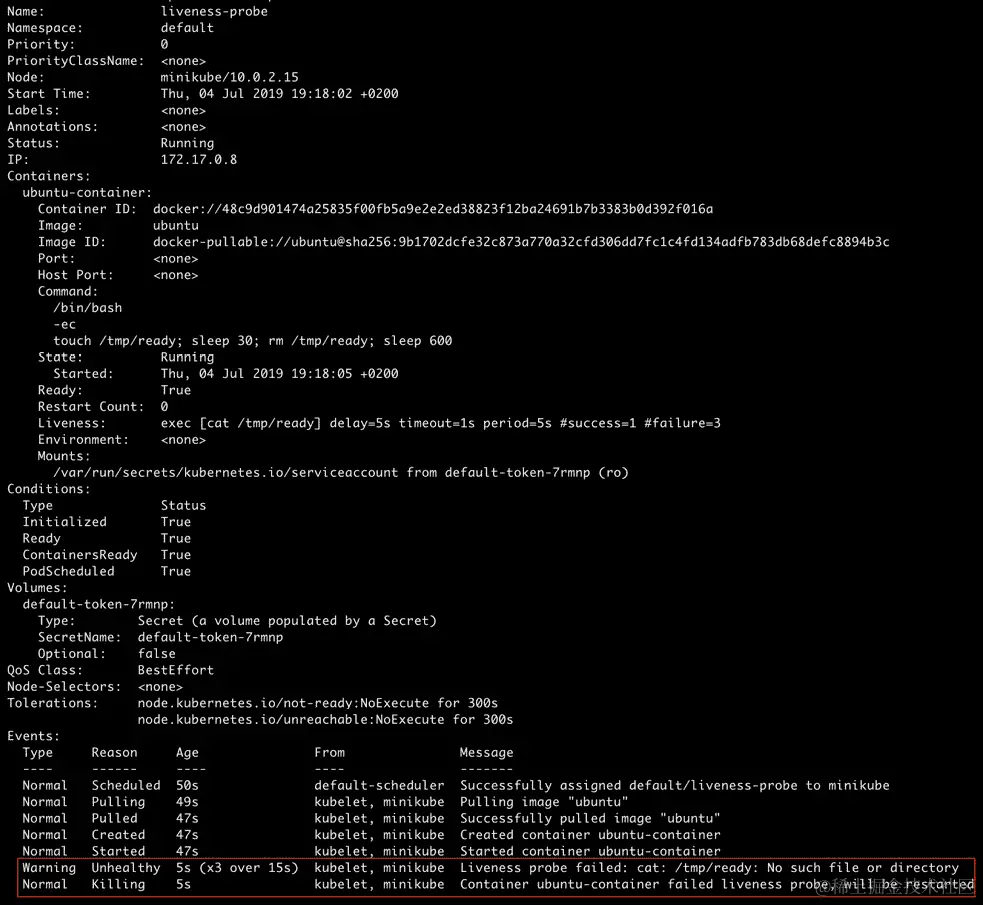Click the 'PodScheduled' condition row
The image size is (983, 905).
coord(107,571)
